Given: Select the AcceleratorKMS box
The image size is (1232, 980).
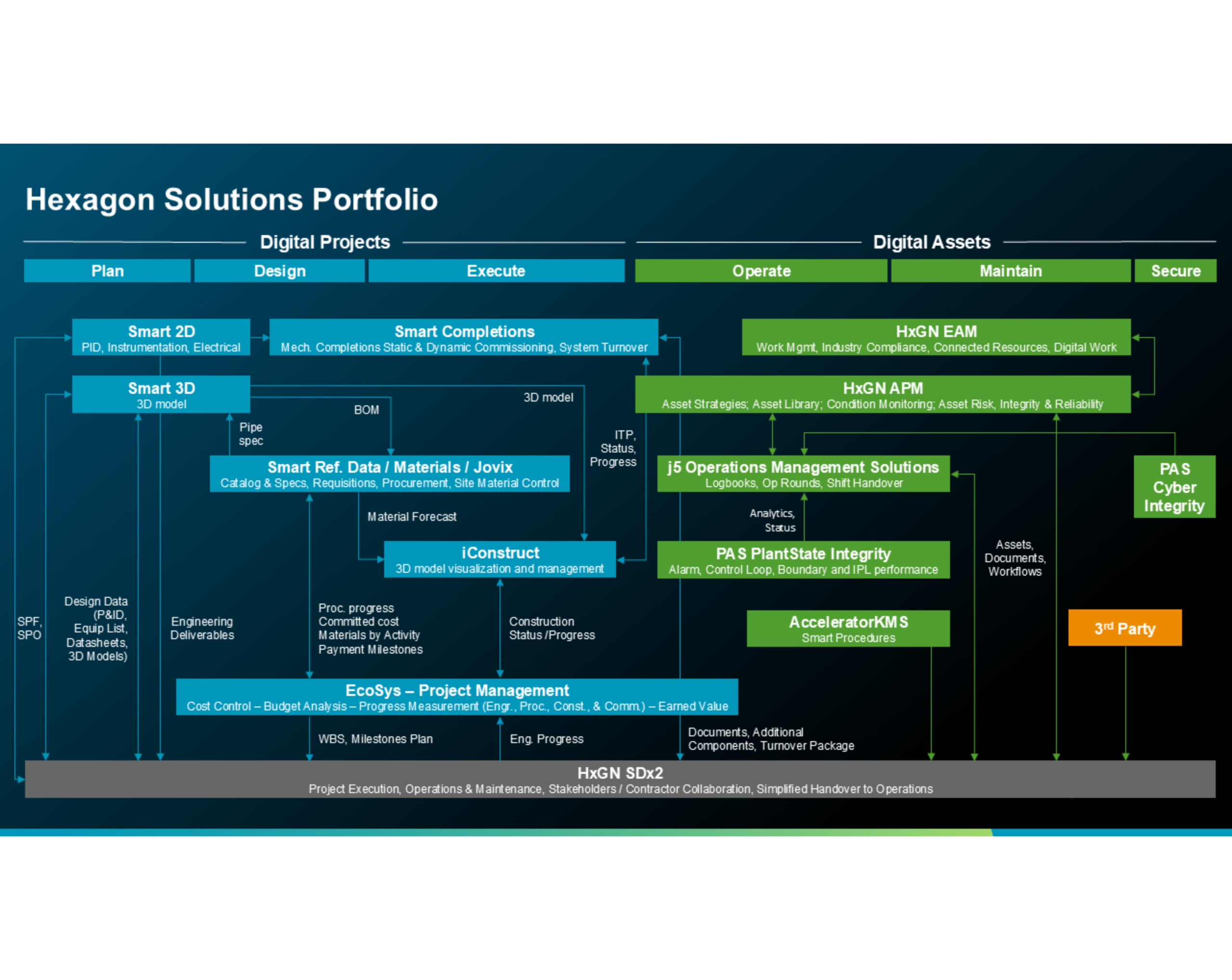Looking at the screenshot, I should [848, 628].
